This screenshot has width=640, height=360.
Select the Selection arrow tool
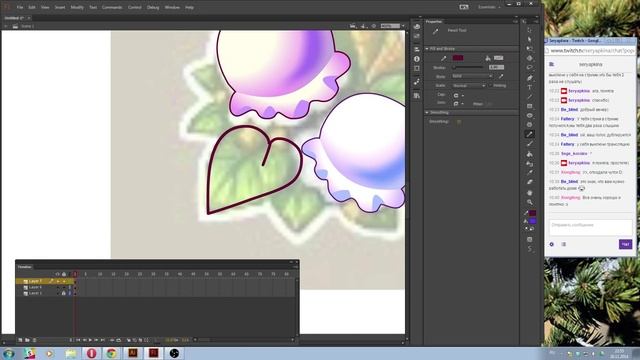click(x=529, y=30)
